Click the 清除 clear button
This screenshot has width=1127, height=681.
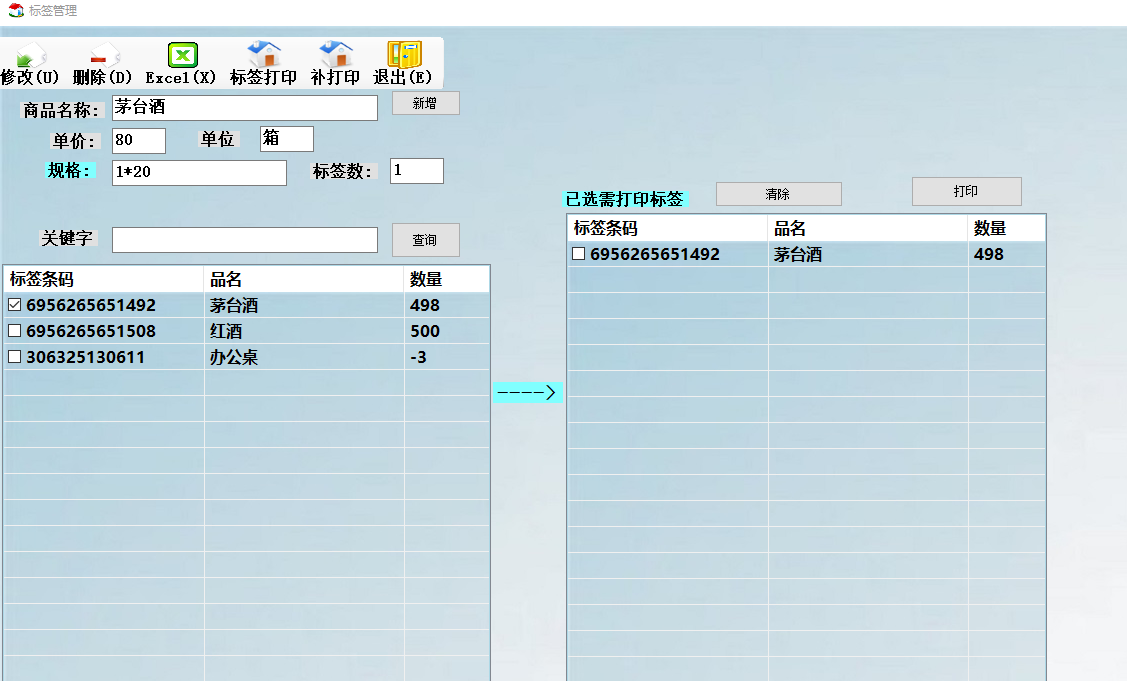(778, 194)
